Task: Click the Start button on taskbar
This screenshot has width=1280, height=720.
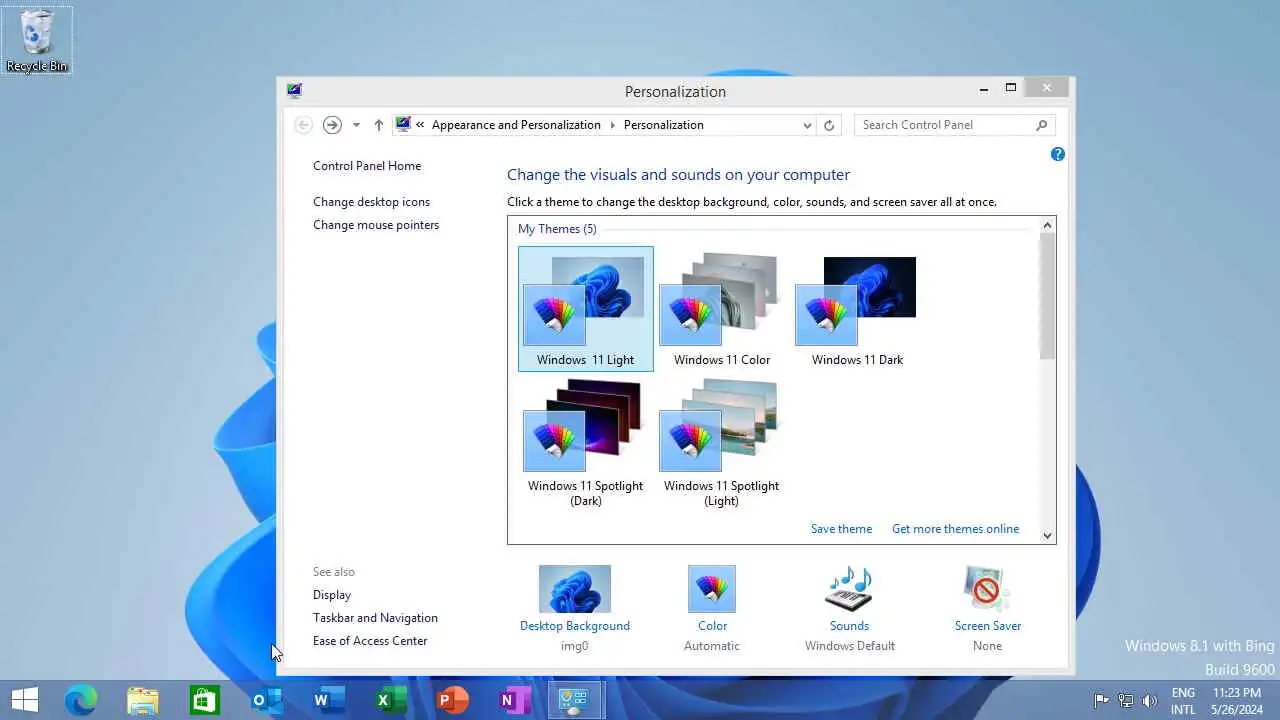Action: (x=25, y=700)
